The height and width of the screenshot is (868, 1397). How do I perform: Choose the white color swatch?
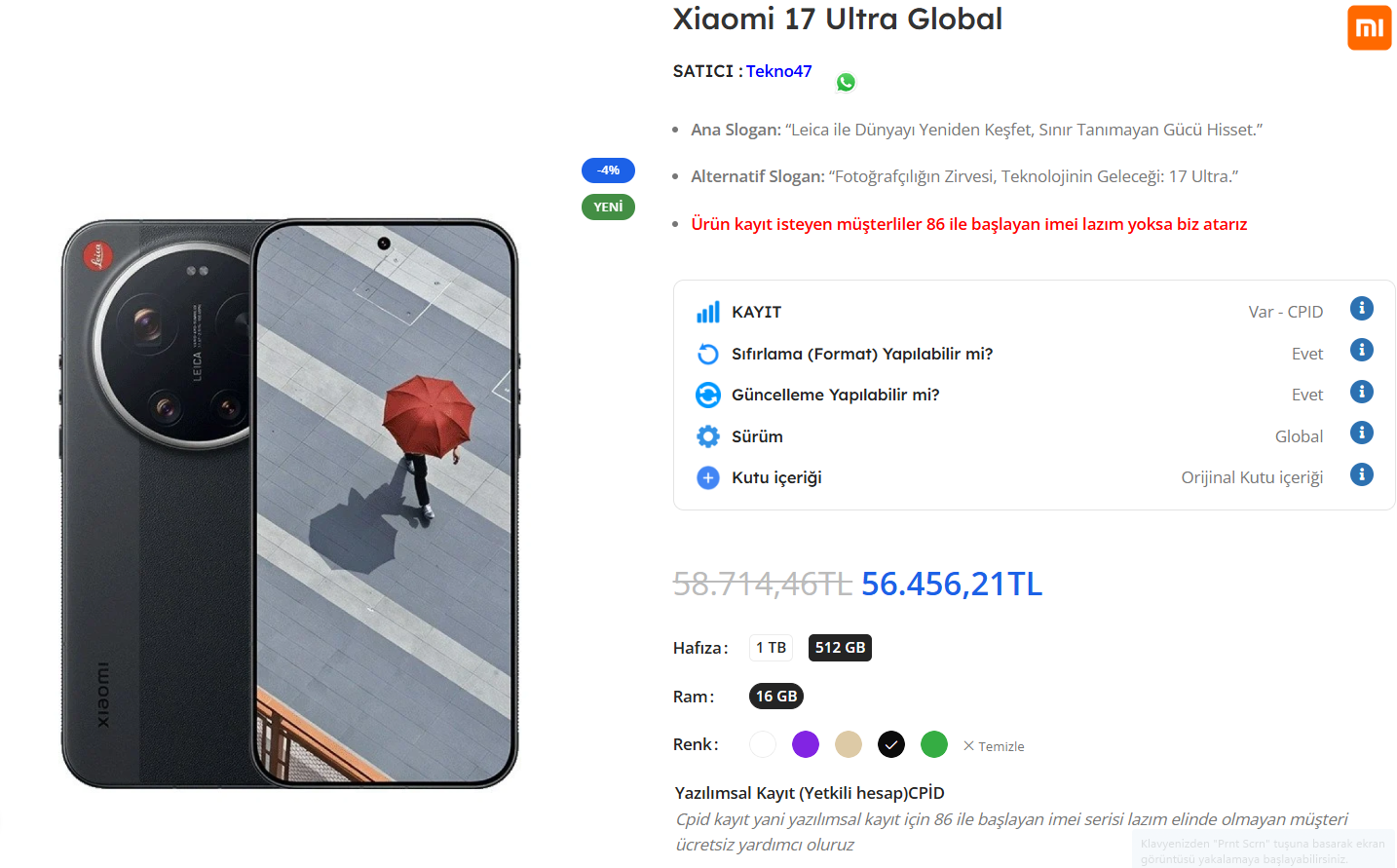(x=763, y=744)
